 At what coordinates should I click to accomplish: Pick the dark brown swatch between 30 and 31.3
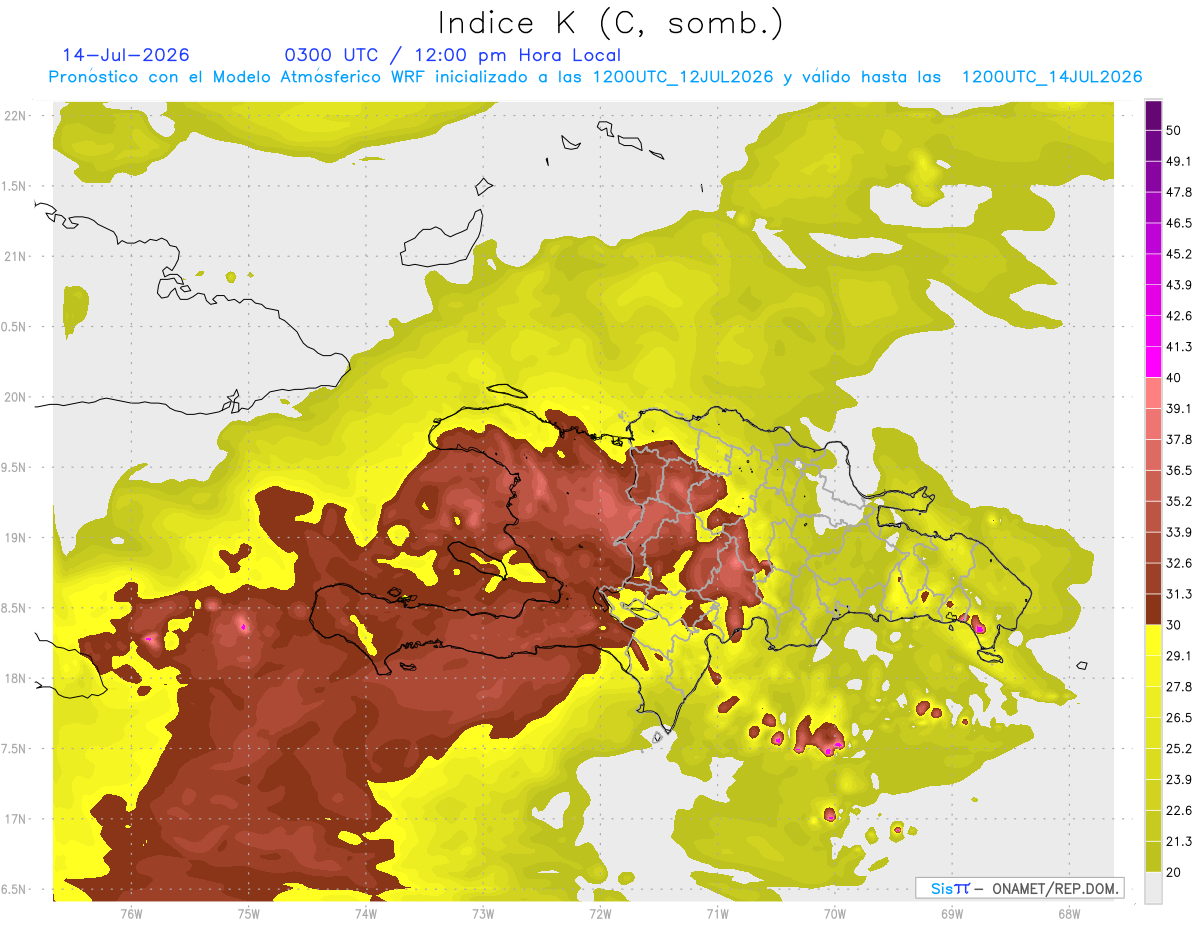1154,609
